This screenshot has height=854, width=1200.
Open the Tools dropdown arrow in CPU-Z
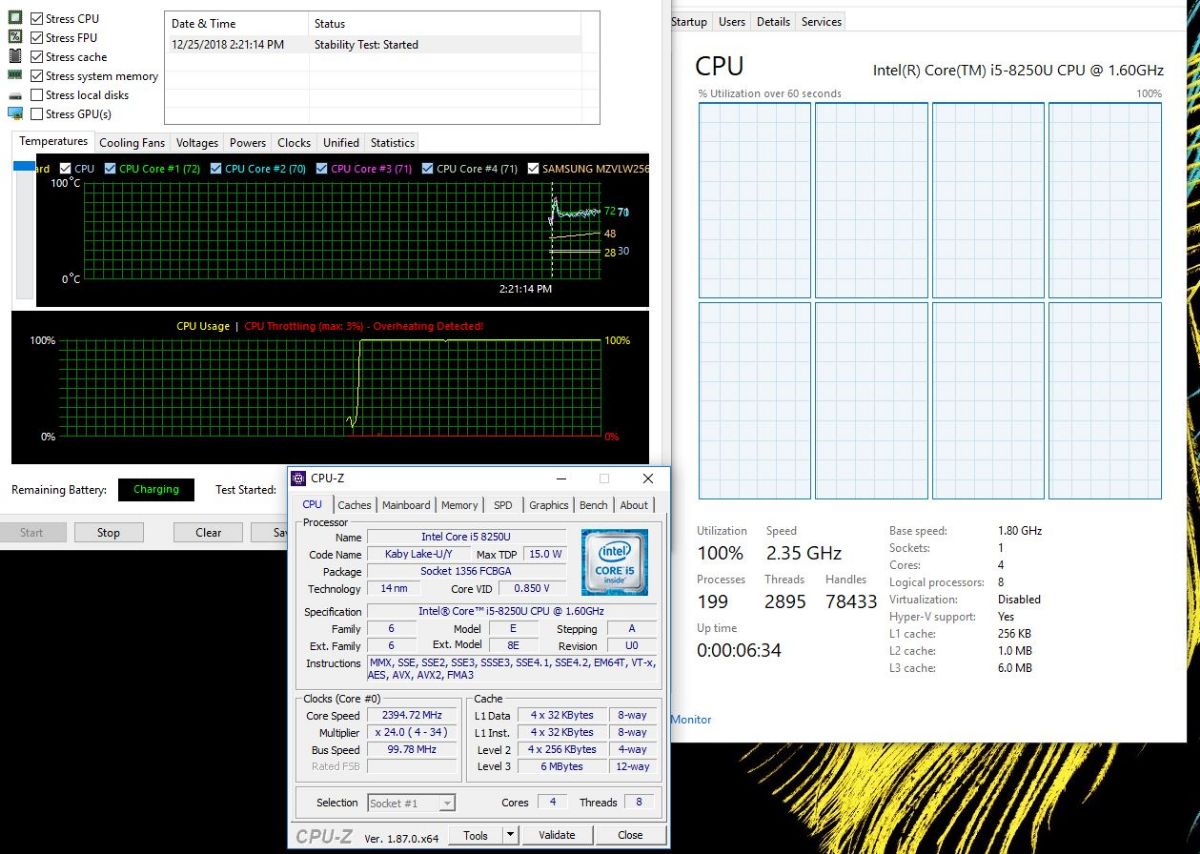pyautogui.click(x=510, y=835)
